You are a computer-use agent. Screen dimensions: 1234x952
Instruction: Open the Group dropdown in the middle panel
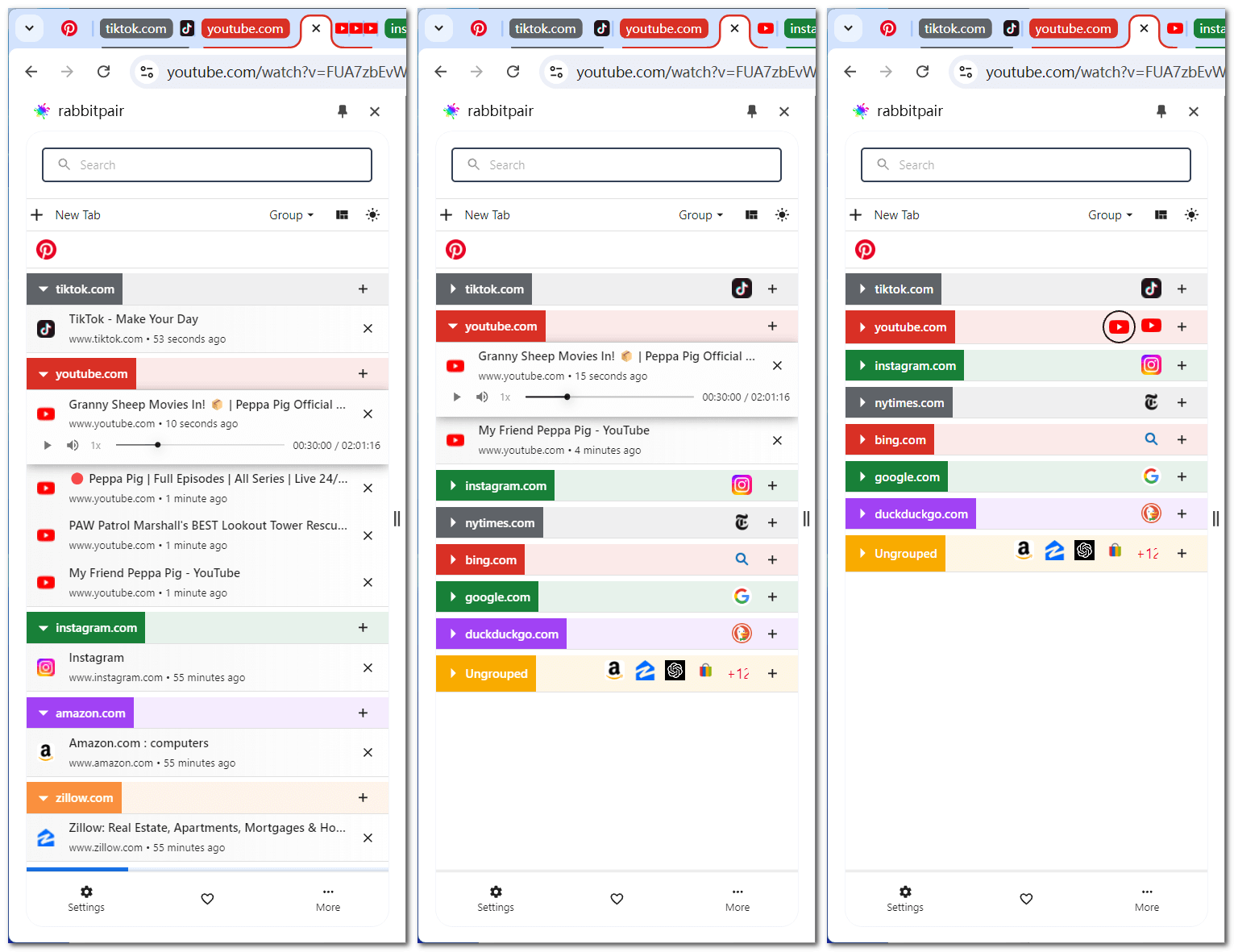pyautogui.click(x=700, y=215)
